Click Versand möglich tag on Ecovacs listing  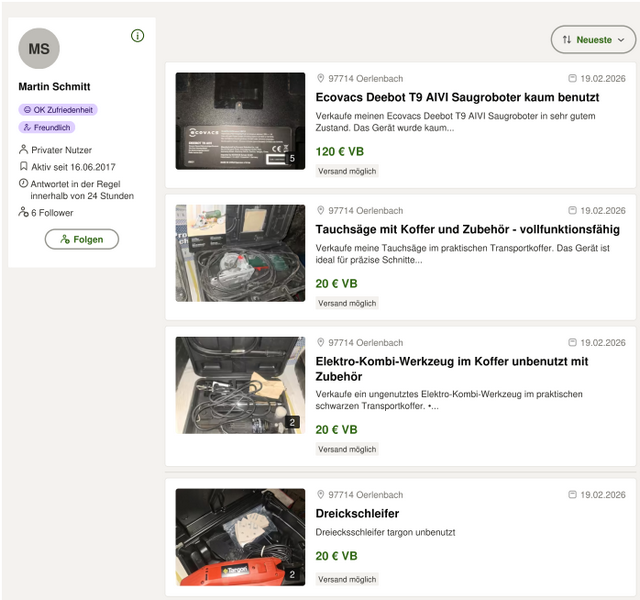[x=347, y=171]
